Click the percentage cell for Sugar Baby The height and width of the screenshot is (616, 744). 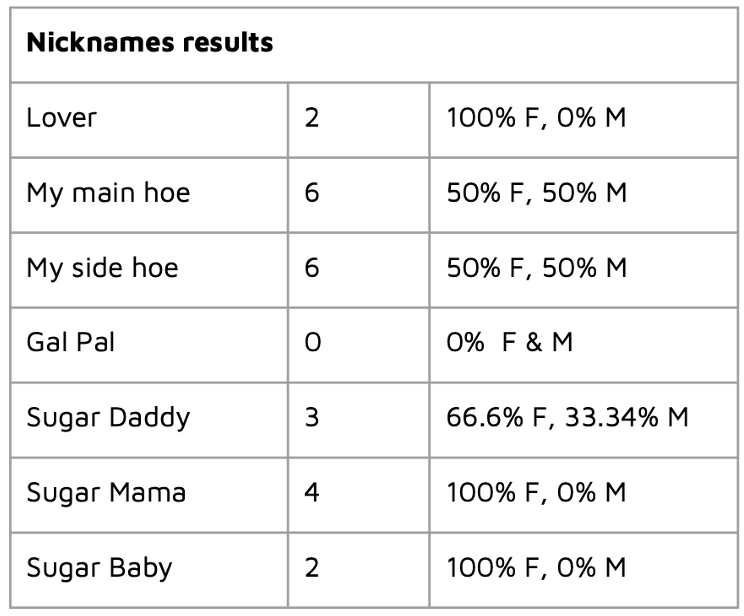click(x=536, y=568)
